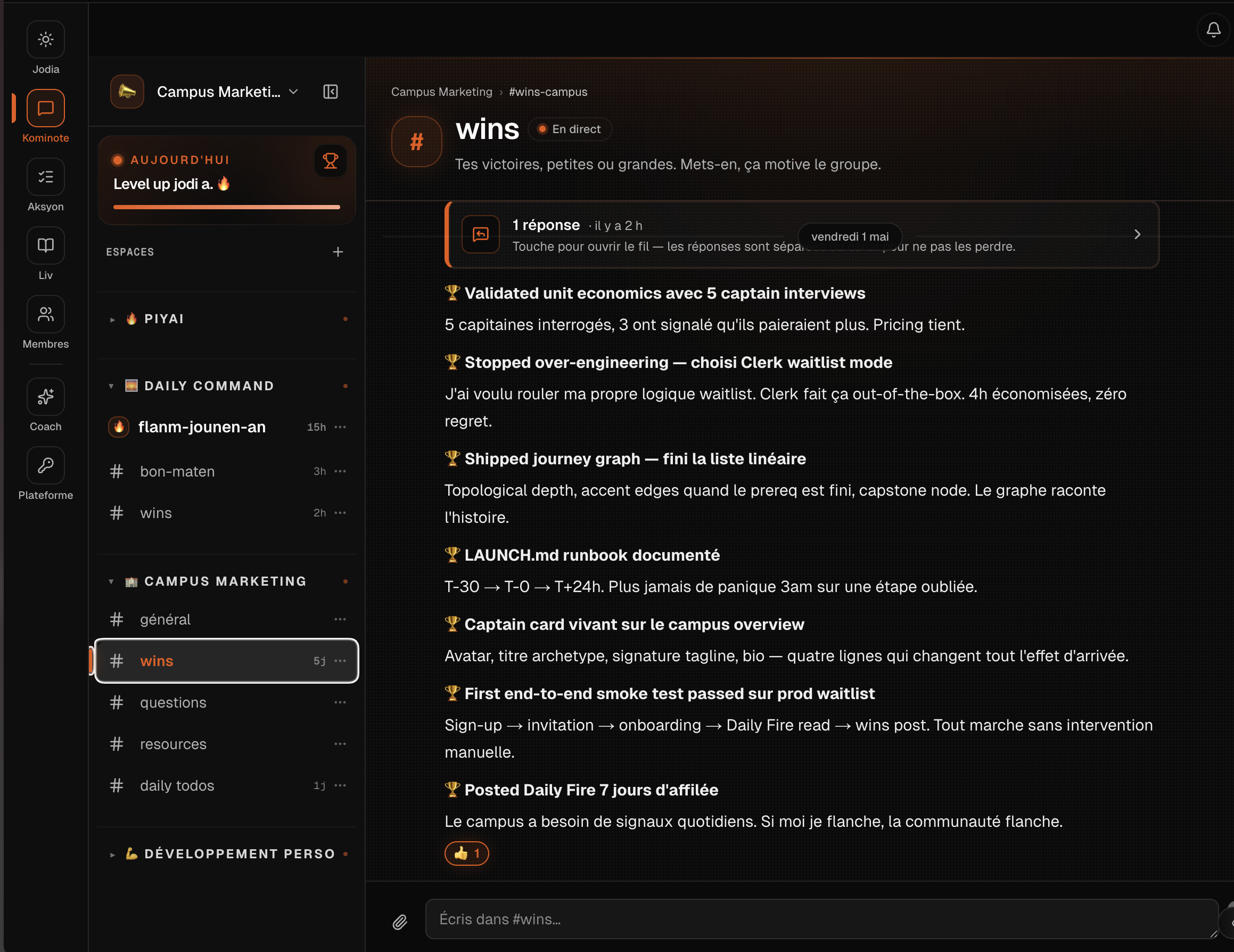
Task: Open options for flanm-jounen-an channel
Action: tap(340, 427)
